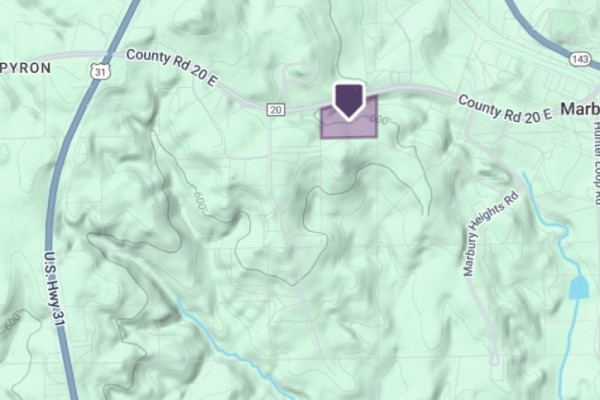Click the County Road 20 shield icon
This screenshot has width=600, height=400.
point(276,110)
